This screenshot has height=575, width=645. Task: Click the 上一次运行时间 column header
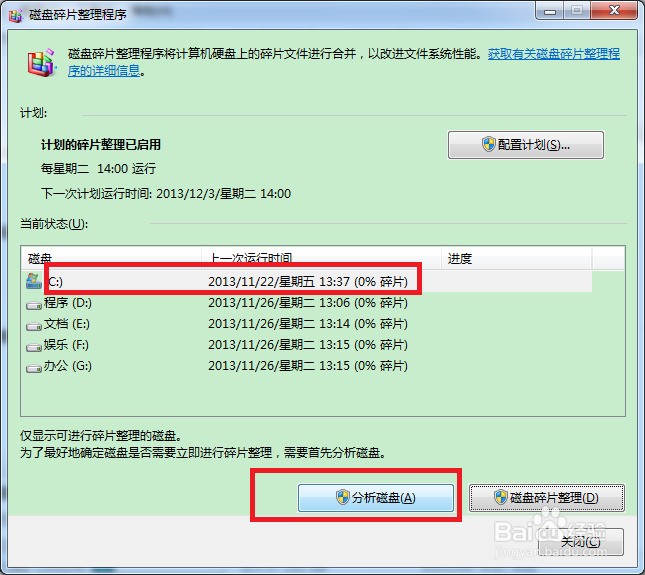(x=321, y=258)
